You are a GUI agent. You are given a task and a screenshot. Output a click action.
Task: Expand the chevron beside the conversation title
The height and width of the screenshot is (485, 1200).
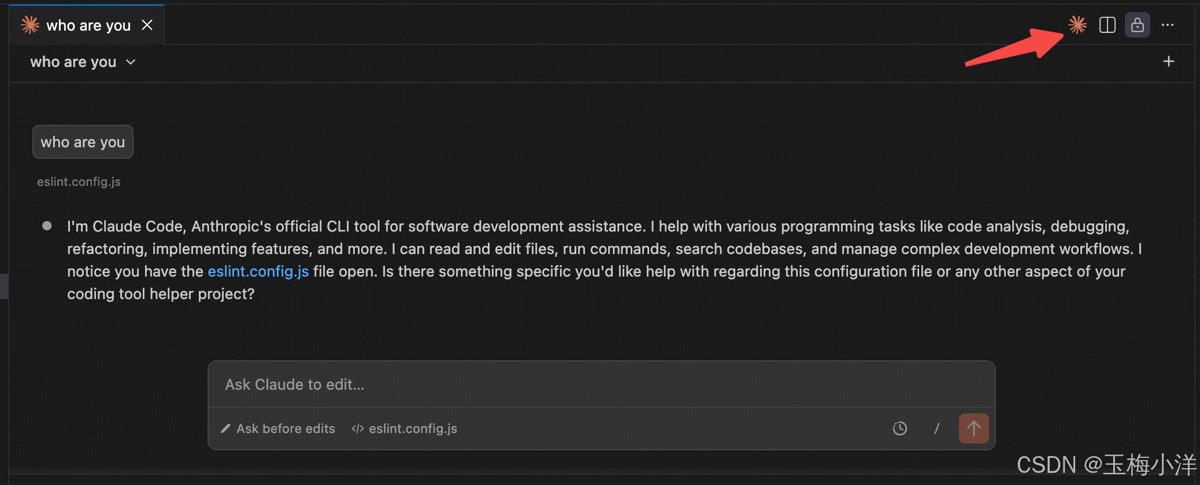[x=130, y=62]
